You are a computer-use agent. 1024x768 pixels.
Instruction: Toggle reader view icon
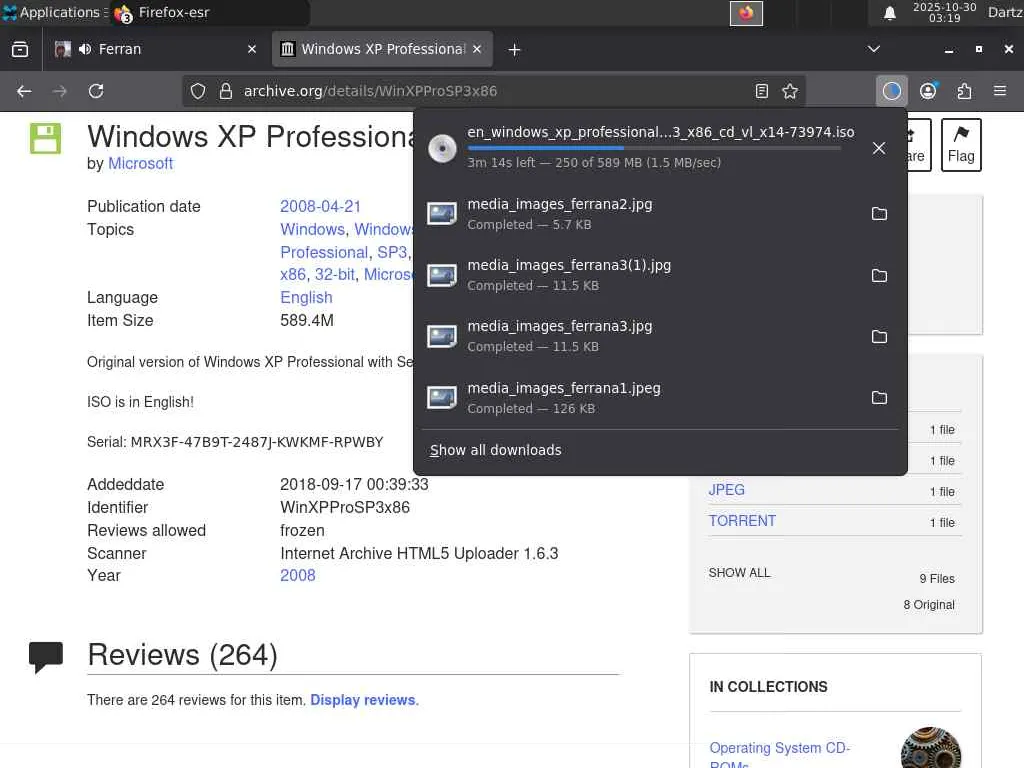761,91
